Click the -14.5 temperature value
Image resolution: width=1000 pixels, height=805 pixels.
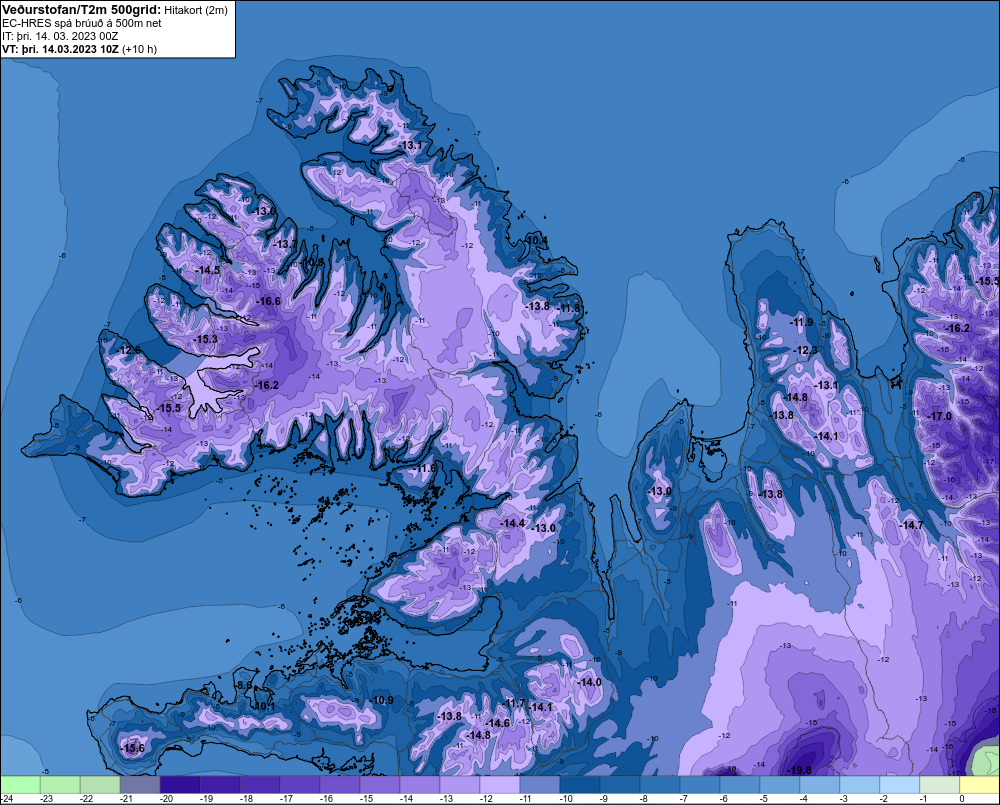[208, 270]
